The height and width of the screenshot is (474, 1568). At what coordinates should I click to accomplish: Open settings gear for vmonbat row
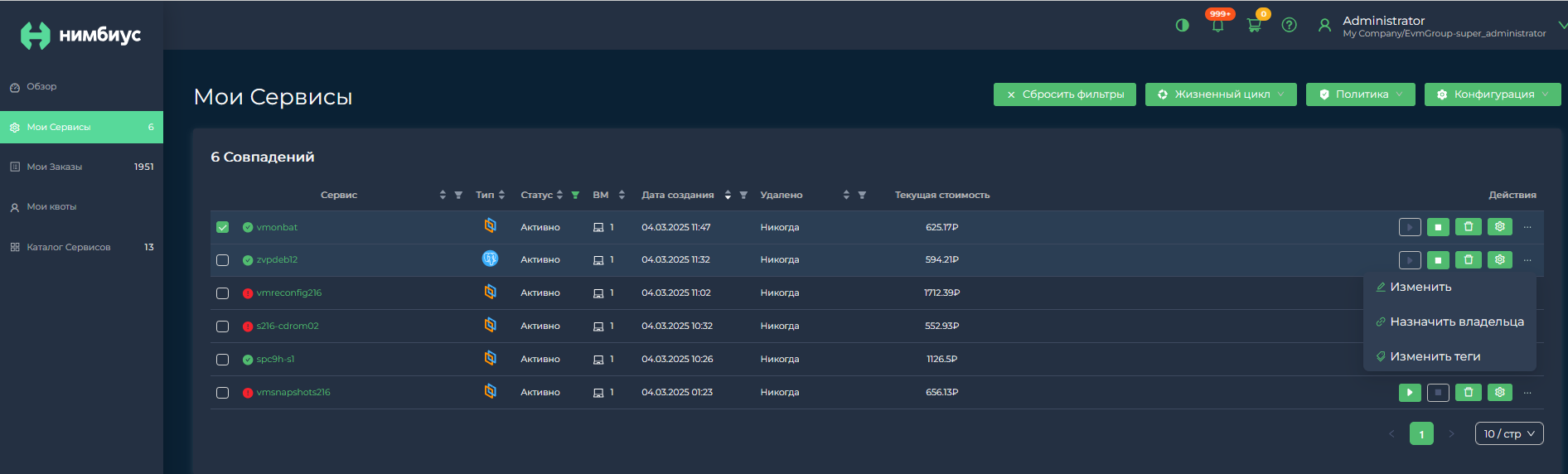[1500, 227]
